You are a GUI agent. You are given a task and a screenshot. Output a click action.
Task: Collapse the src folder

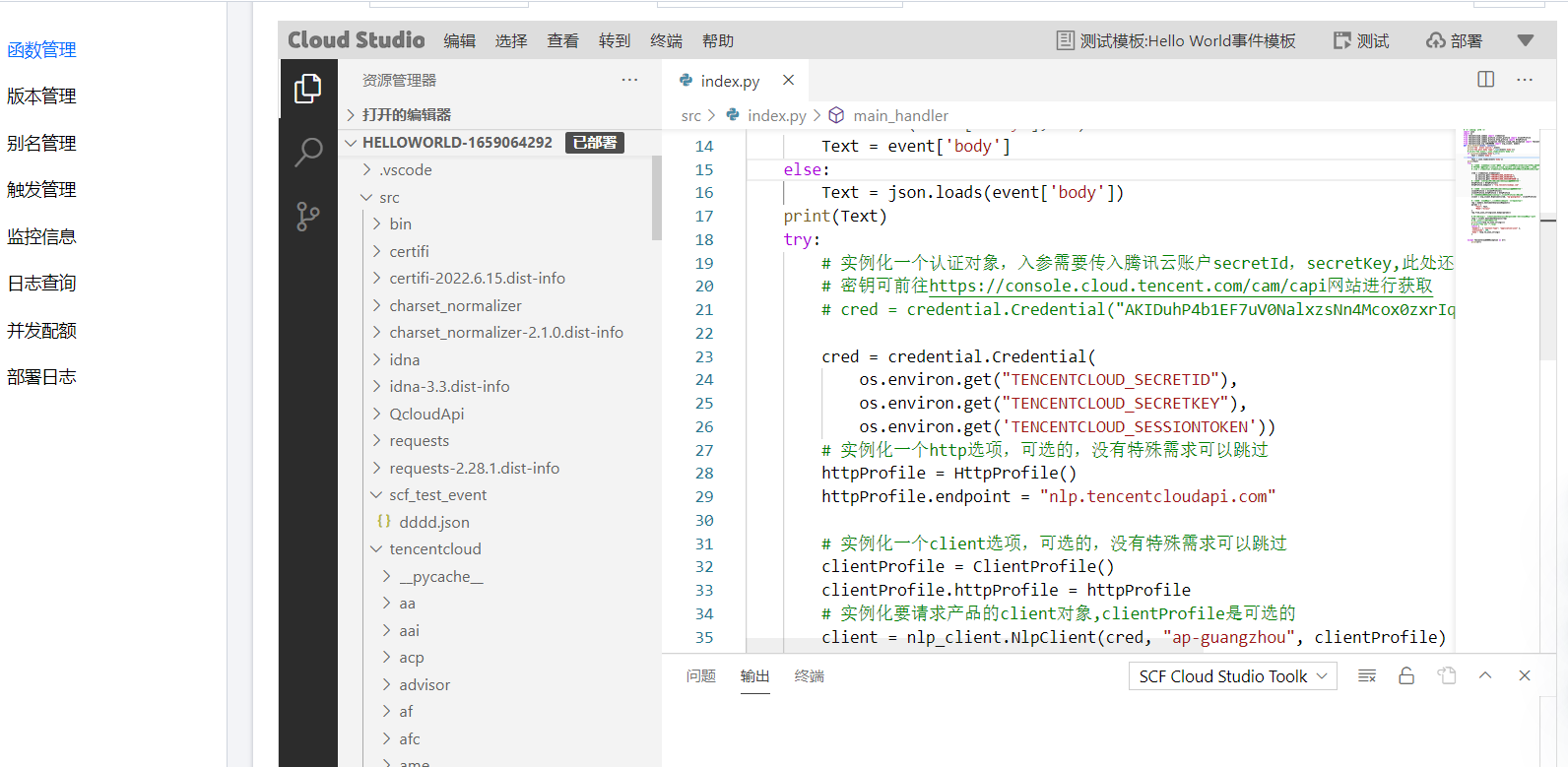(x=367, y=197)
